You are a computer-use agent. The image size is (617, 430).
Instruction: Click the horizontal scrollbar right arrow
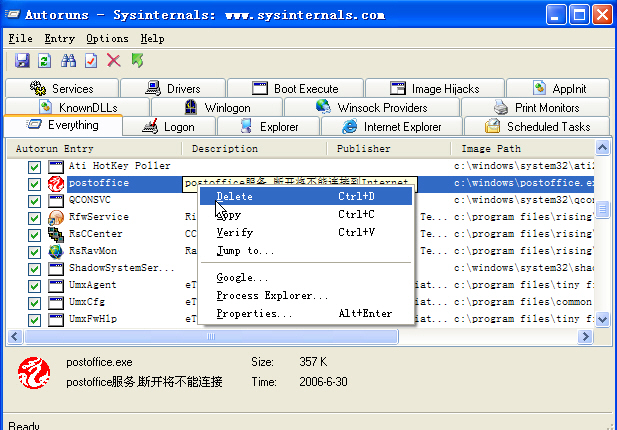click(x=586, y=336)
